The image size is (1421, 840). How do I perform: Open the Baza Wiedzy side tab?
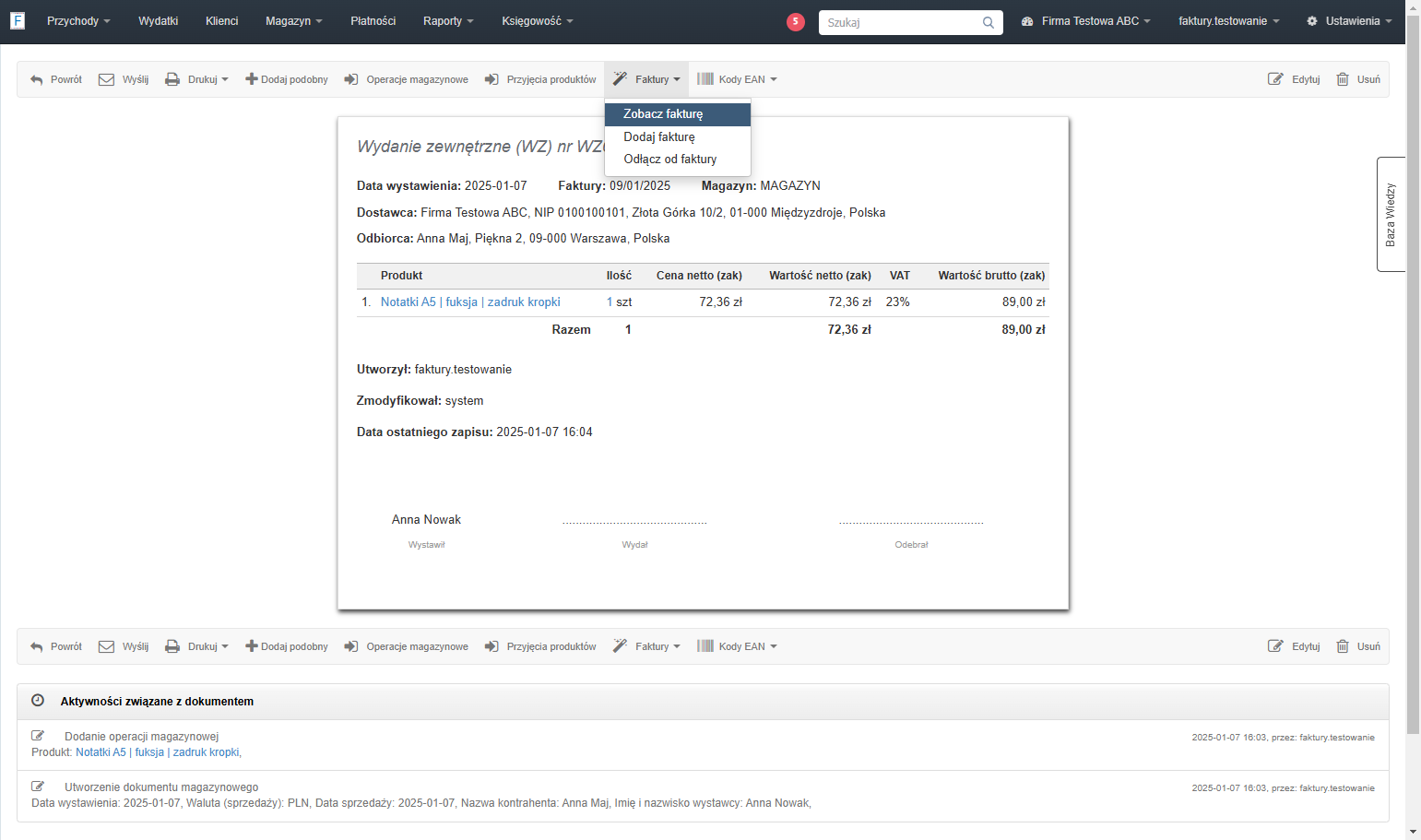(1391, 214)
